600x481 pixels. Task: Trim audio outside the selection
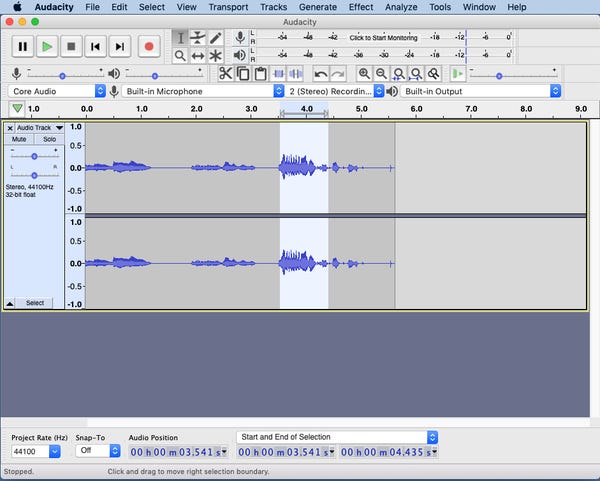(278, 73)
